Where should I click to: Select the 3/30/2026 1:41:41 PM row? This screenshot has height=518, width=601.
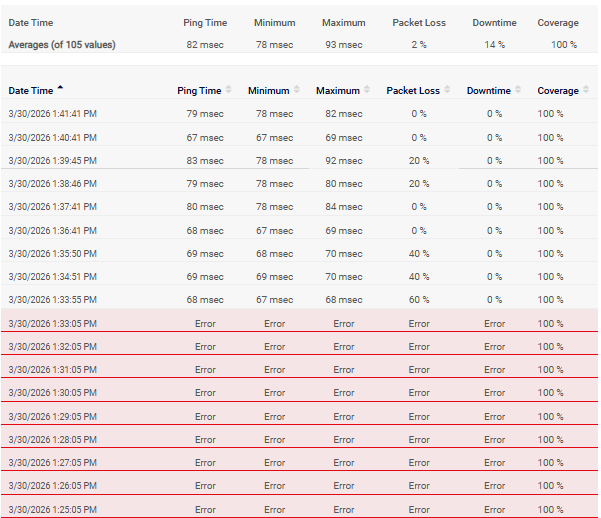52,113
